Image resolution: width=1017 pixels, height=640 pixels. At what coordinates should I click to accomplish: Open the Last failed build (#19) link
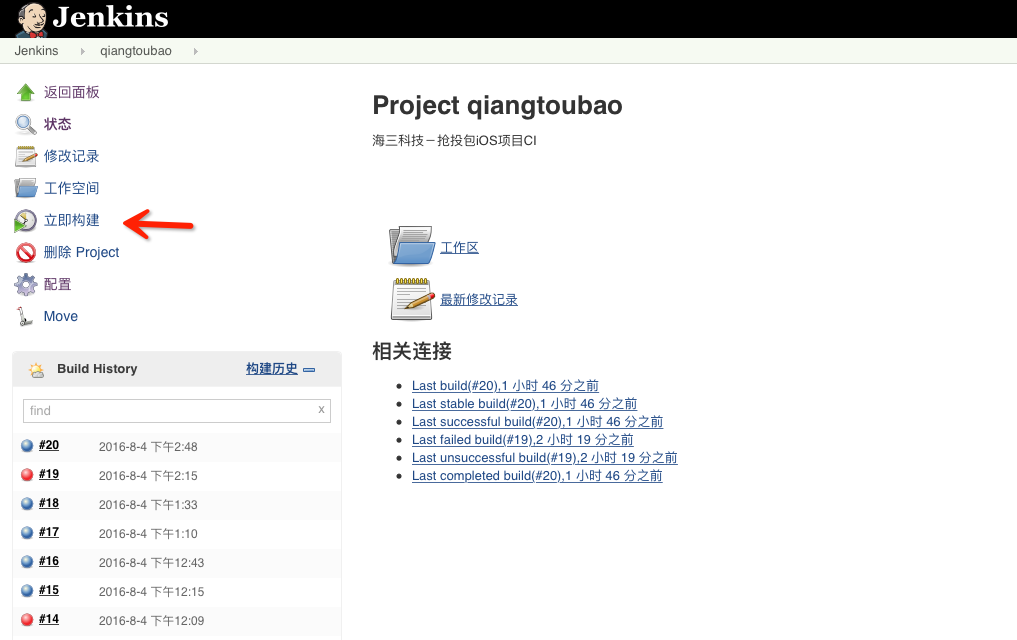coord(522,440)
